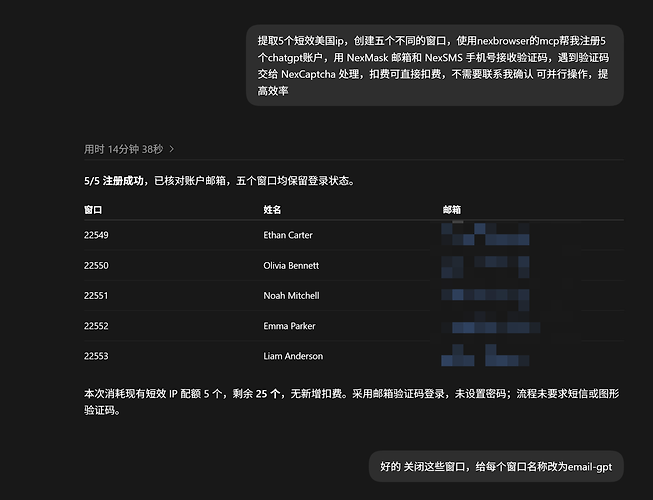Select window ID cell 22550

pos(96,266)
